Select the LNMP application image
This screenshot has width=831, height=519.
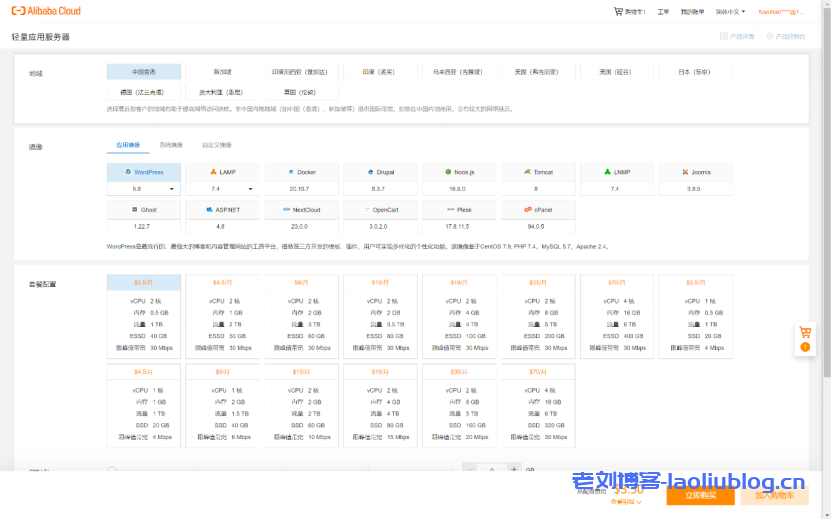coord(617,172)
